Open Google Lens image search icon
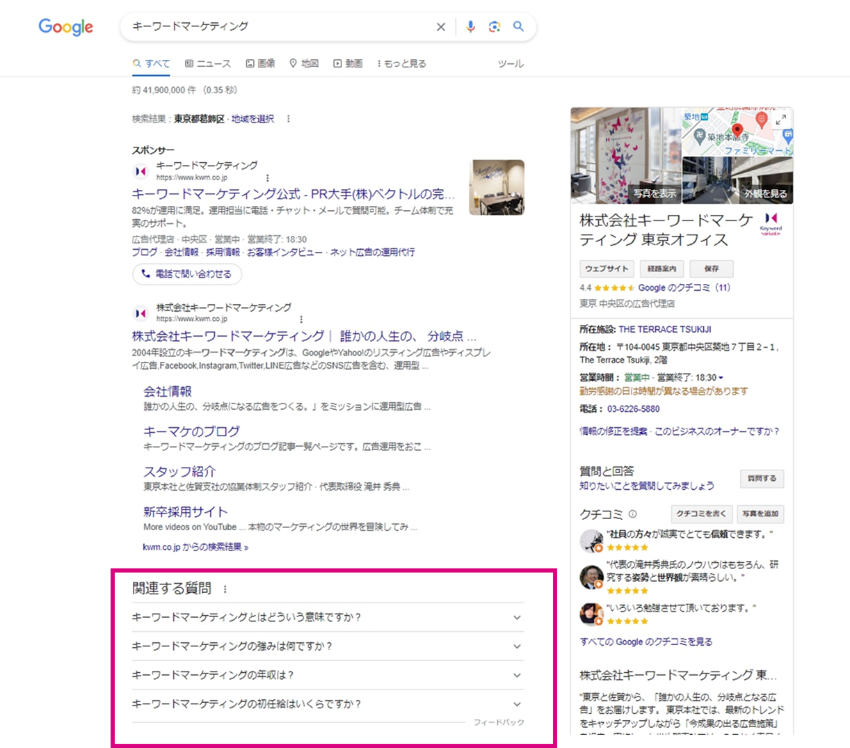 point(494,27)
